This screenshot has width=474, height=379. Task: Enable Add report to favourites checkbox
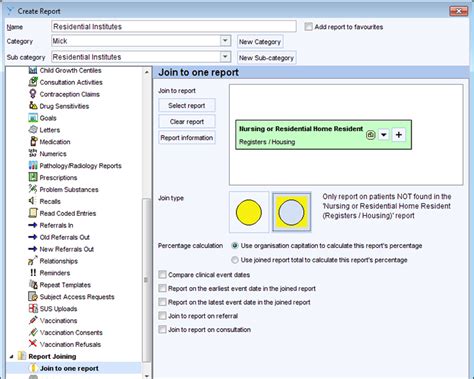coord(309,27)
